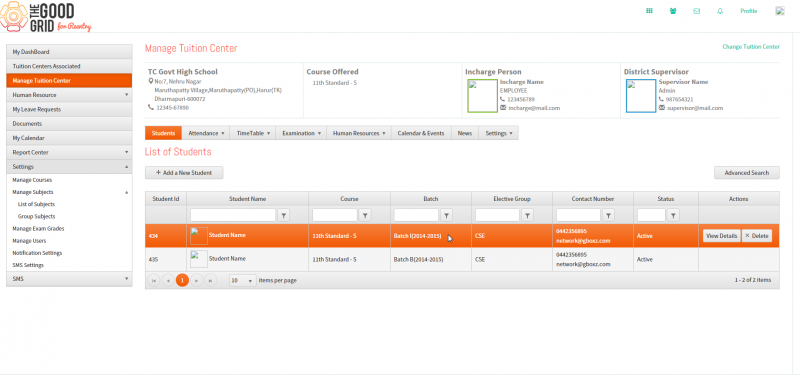Open the notifications bell icon

click(x=720, y=11)
